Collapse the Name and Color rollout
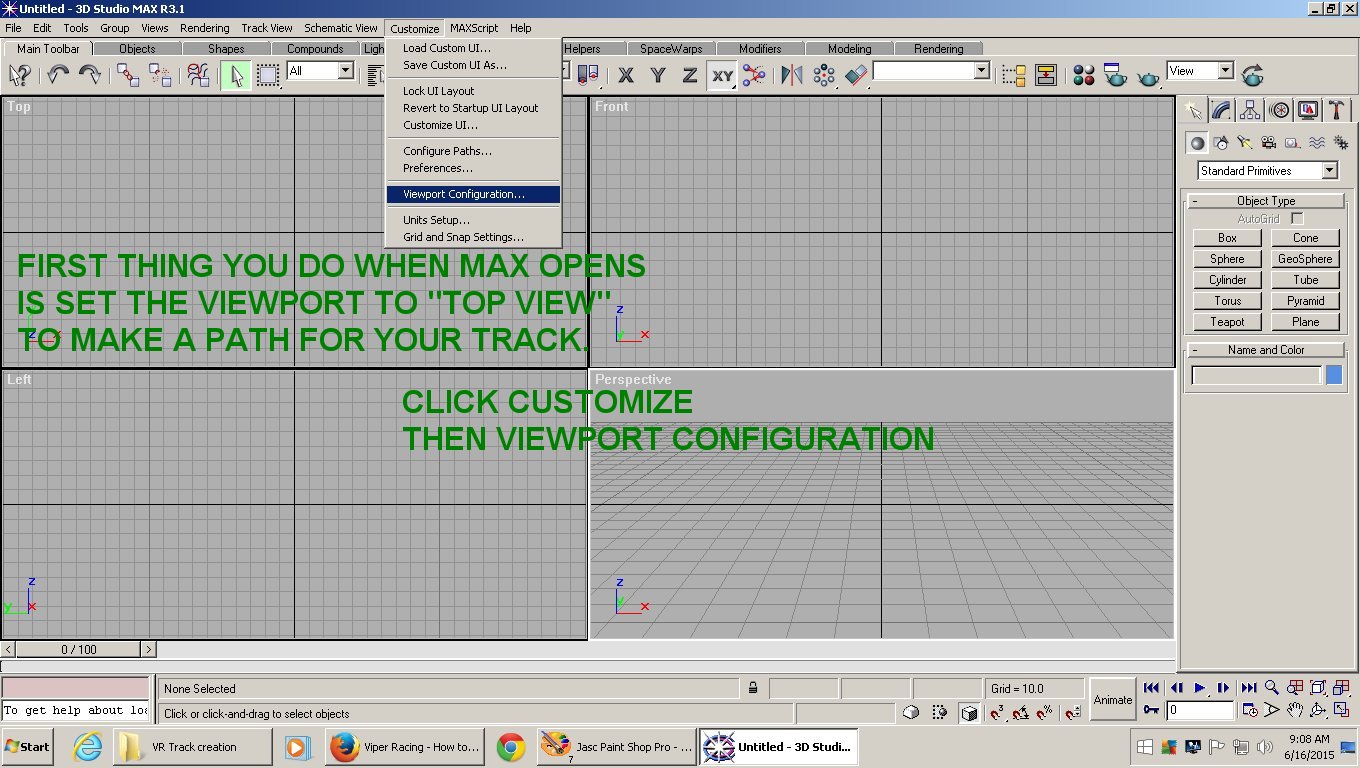The height and width of the screenshot is (768, 1360). [x=1265, y=350]
